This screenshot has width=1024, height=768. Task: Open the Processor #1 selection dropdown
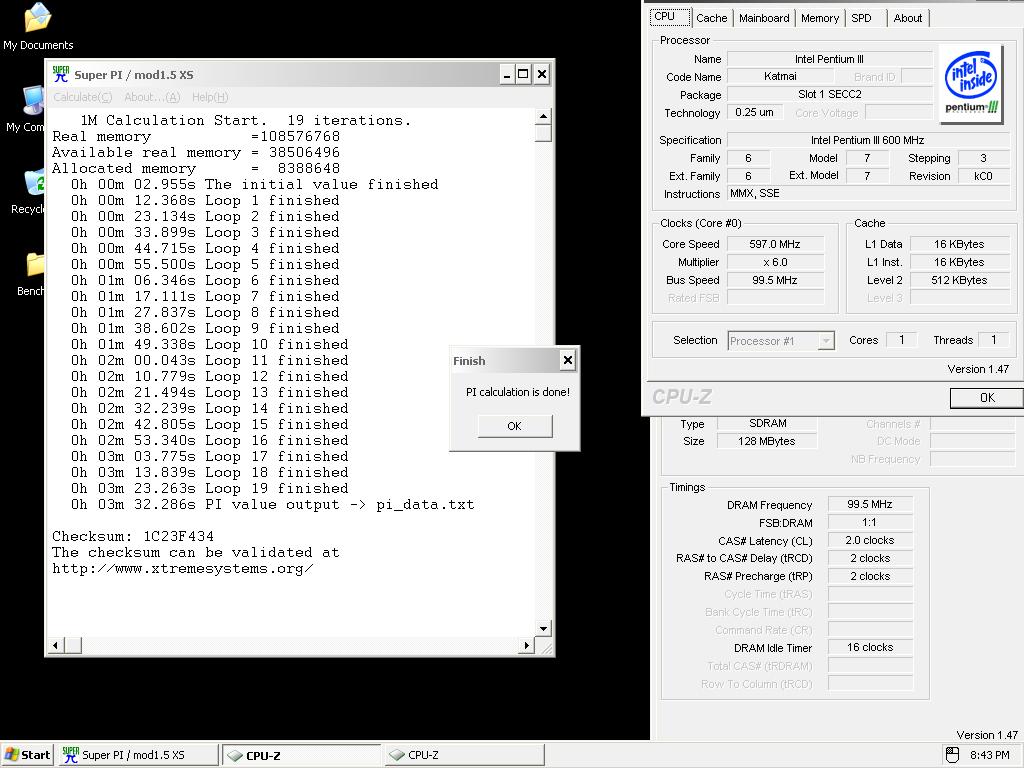[781, 341]
